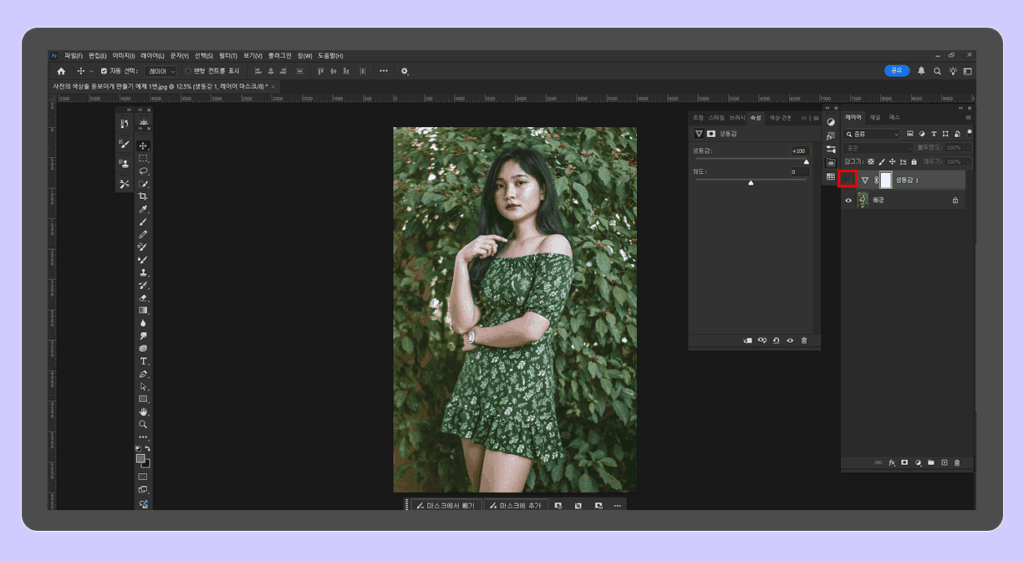Switch to the 채널 tab
This screenshot has width=1024, height=561.
[874, 118]
